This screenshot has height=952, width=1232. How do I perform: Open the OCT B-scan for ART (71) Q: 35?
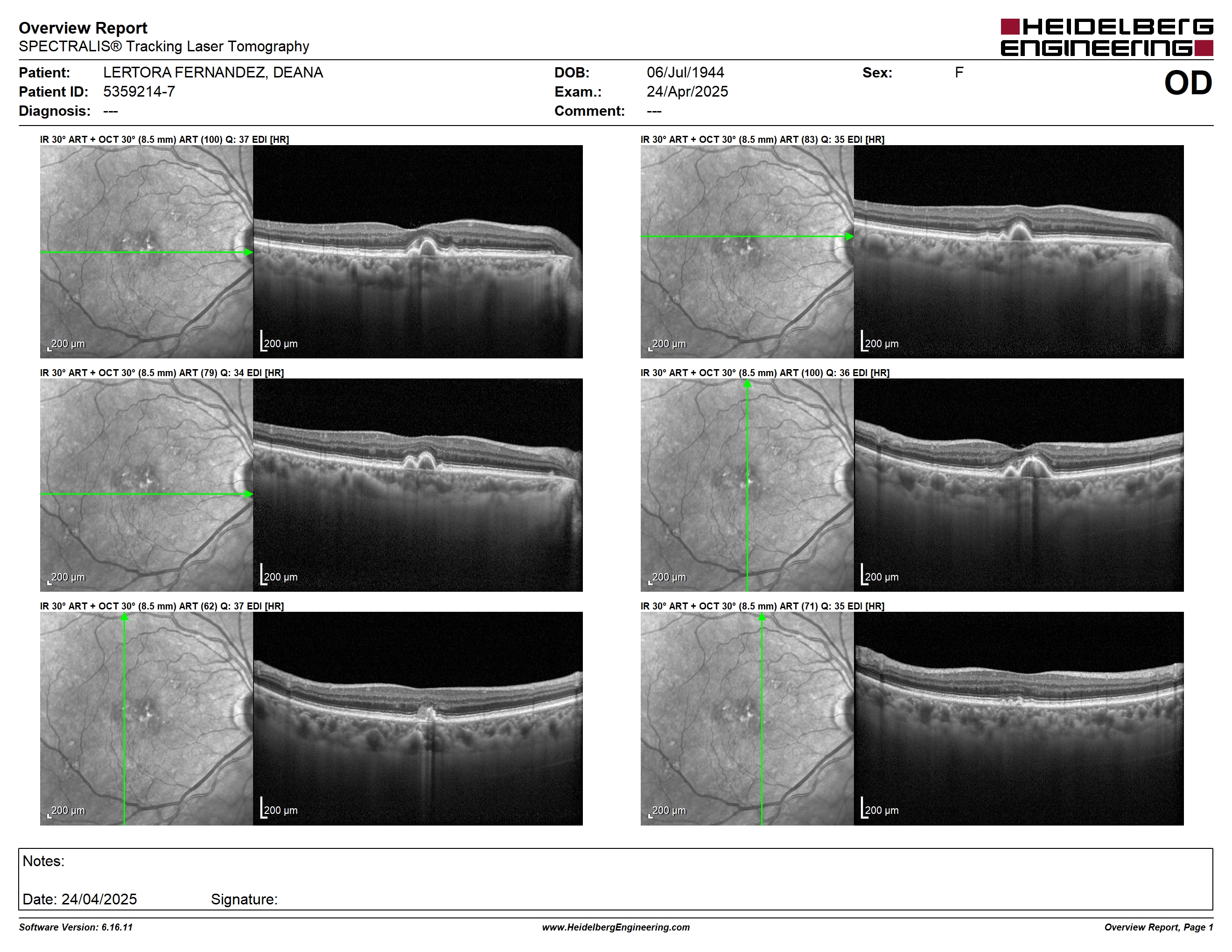[x=1019, y=719]
